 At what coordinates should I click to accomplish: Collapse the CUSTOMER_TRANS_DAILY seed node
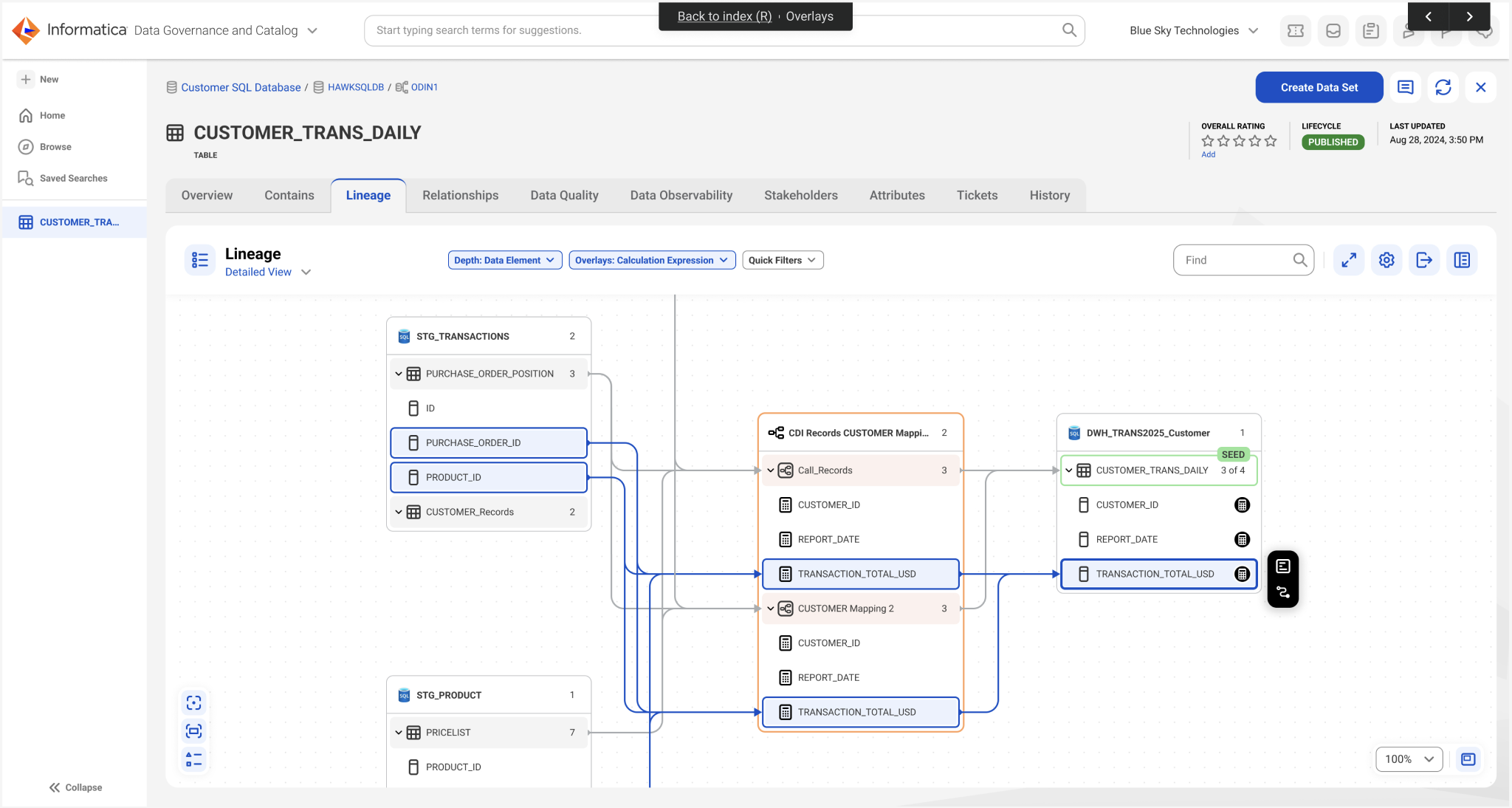pyautogui.click(x=1069, y=470)
